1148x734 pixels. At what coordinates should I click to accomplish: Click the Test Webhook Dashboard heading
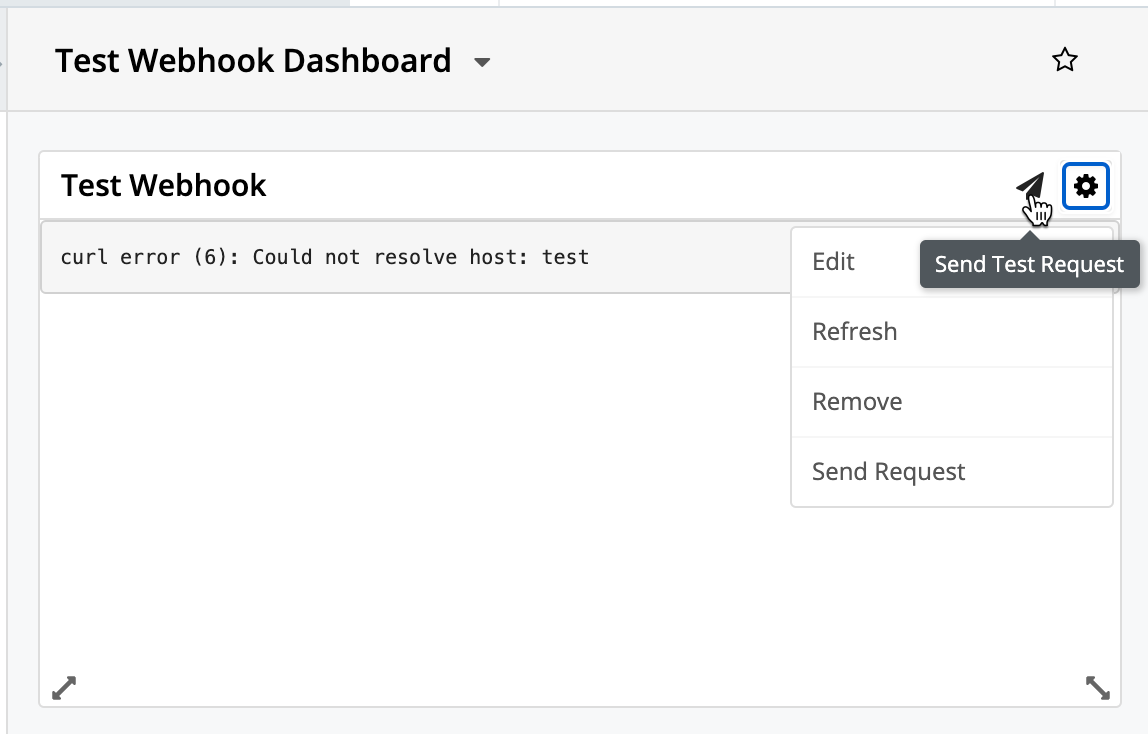tap(253, 60)
